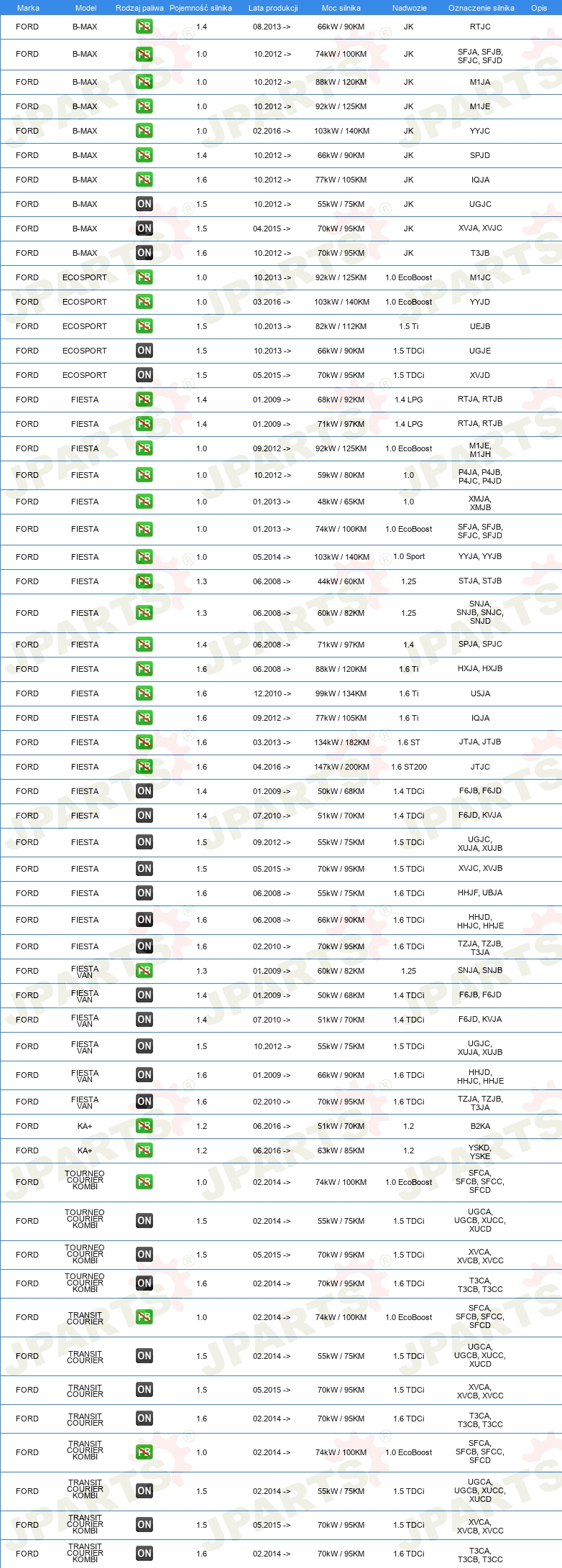Click the '1.6 ST200' body cell
This screenshot has height=1568, width=562.
(409, 767)
